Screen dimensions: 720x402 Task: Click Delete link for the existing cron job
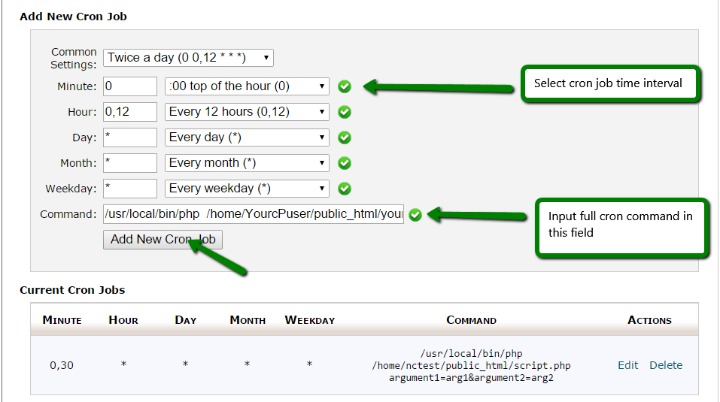pos(666,365)
